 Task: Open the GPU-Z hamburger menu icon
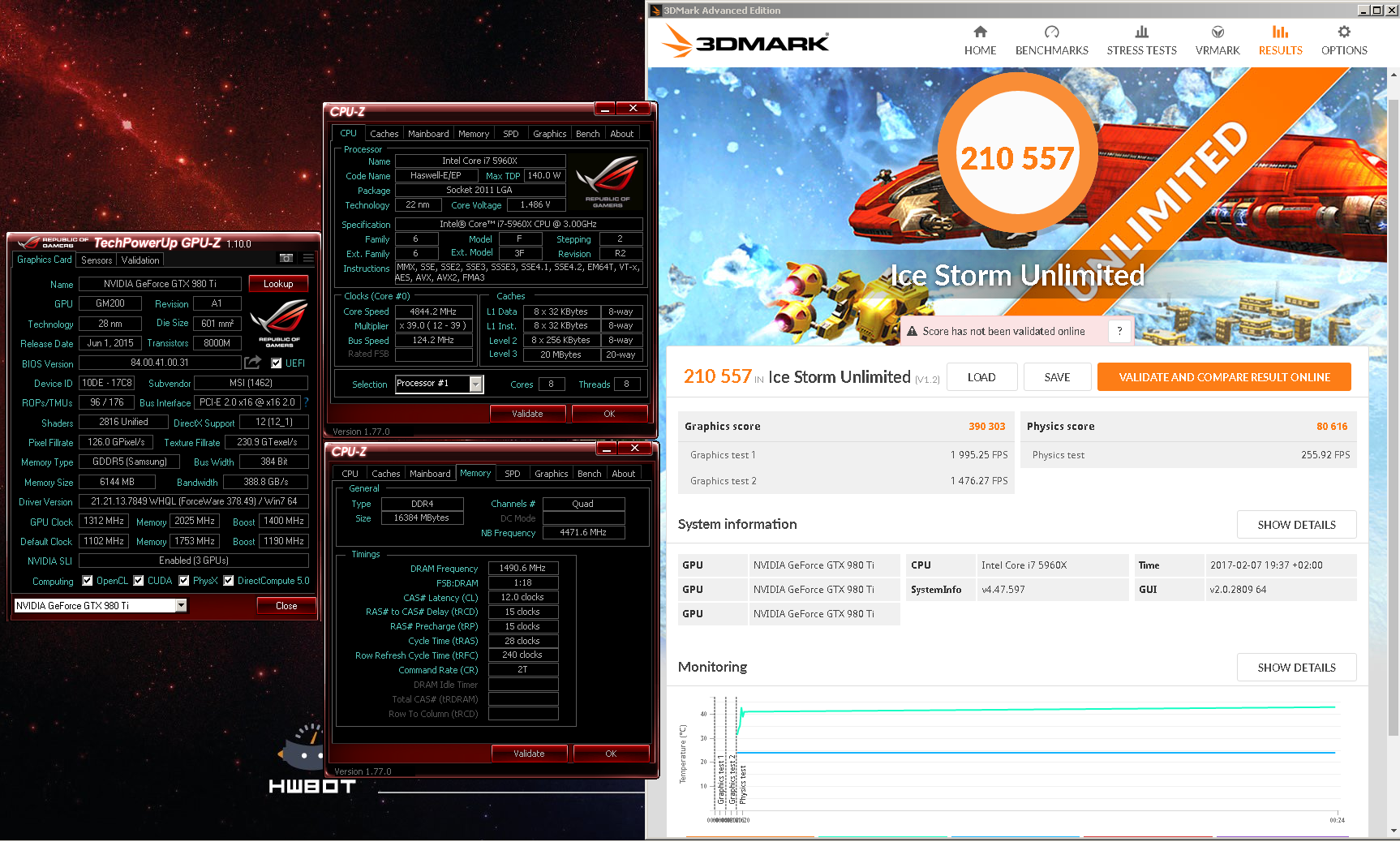(308, 258)
